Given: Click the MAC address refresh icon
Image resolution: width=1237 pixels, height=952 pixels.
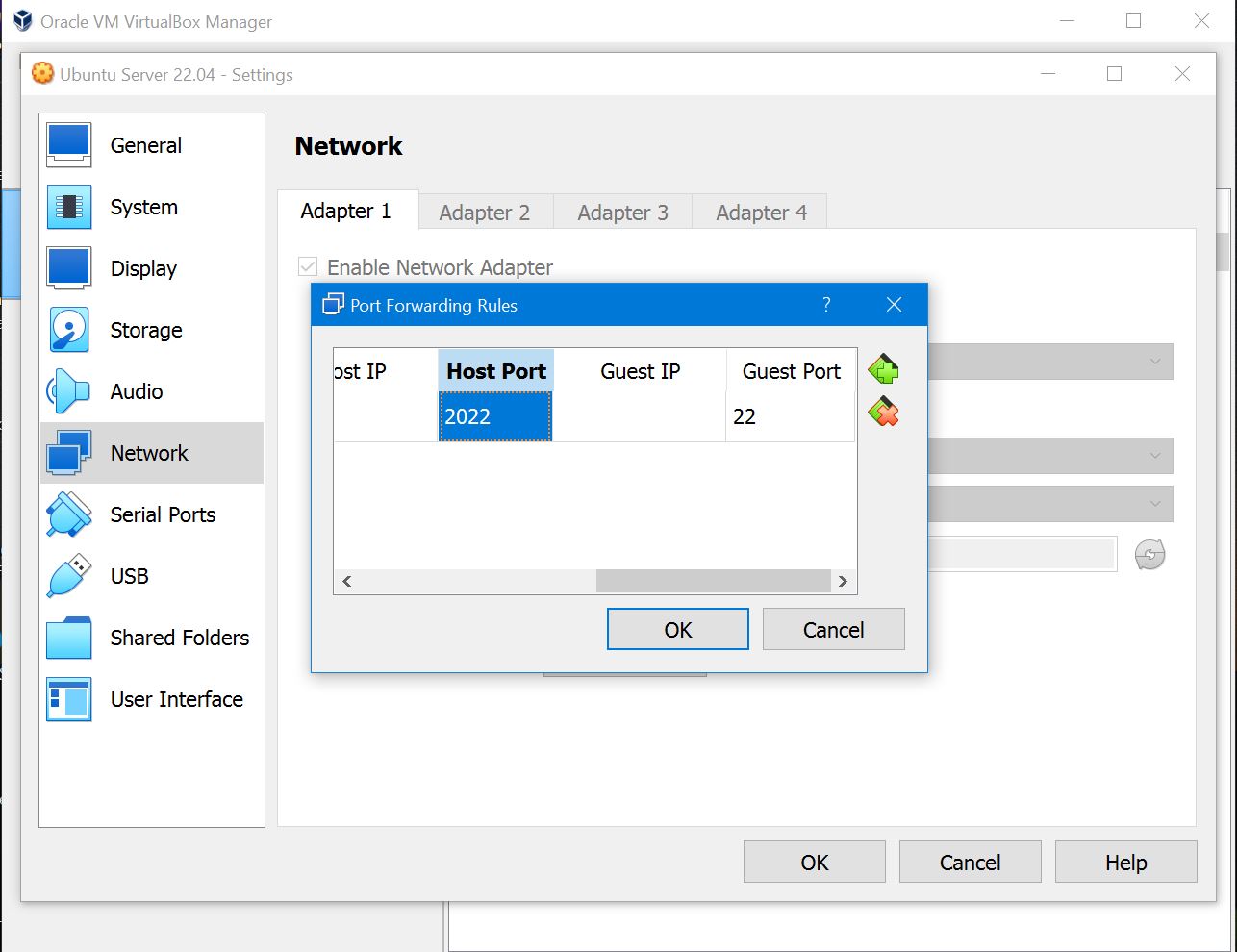Looking at the screenshot, I should [x=1149, y=554].
